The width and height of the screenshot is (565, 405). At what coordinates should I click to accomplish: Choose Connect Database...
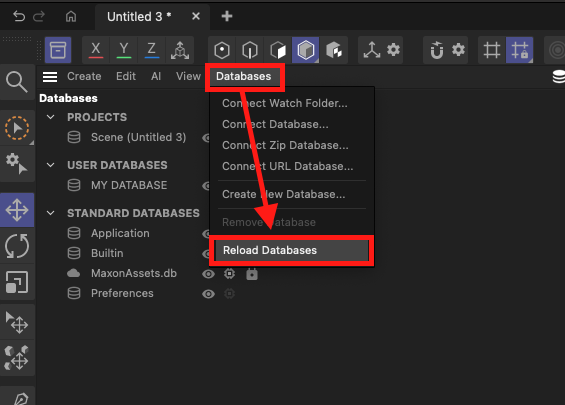[275, 124]
